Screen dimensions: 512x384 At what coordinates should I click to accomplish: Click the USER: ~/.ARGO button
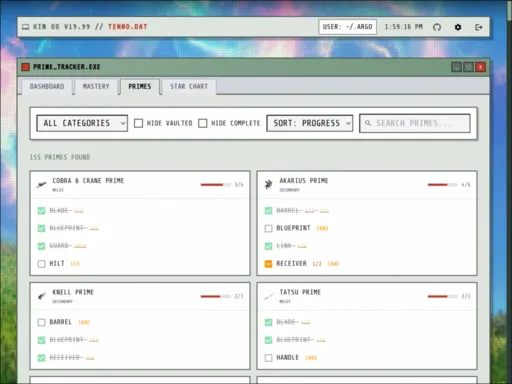click(347, 27)
